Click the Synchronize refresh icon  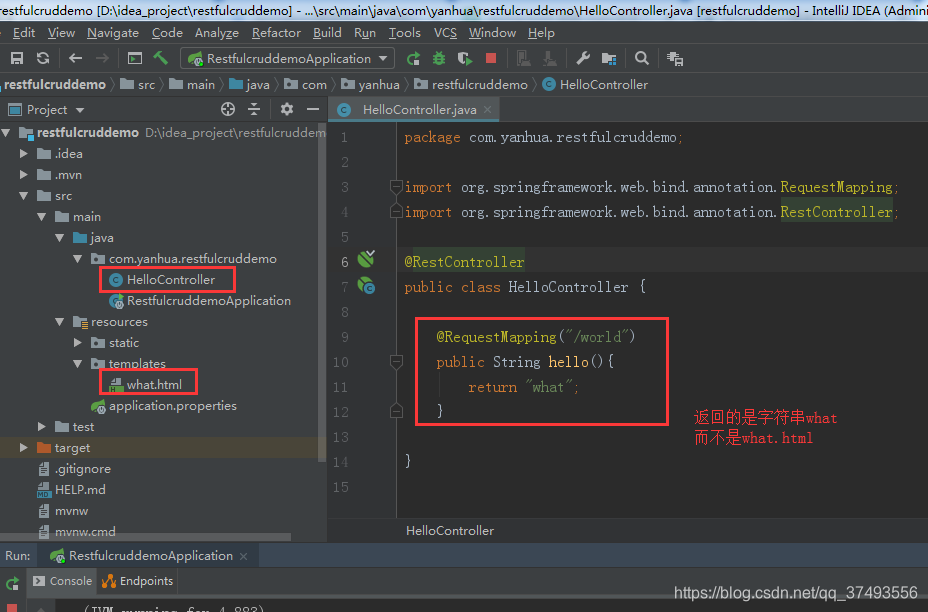pyautogui.click(x=43, y=58)
